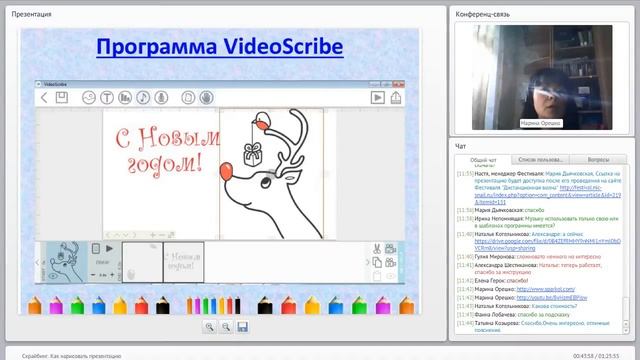Click the playback time counter at bottom right
This screenshot has height=360, width=640.
(596, 356)
